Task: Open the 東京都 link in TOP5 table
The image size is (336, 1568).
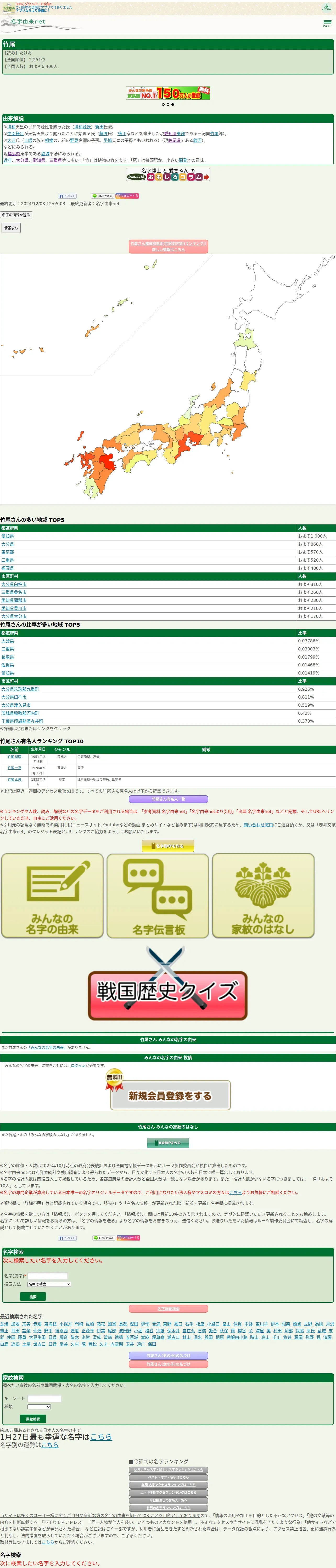Action: pos(7,552)
